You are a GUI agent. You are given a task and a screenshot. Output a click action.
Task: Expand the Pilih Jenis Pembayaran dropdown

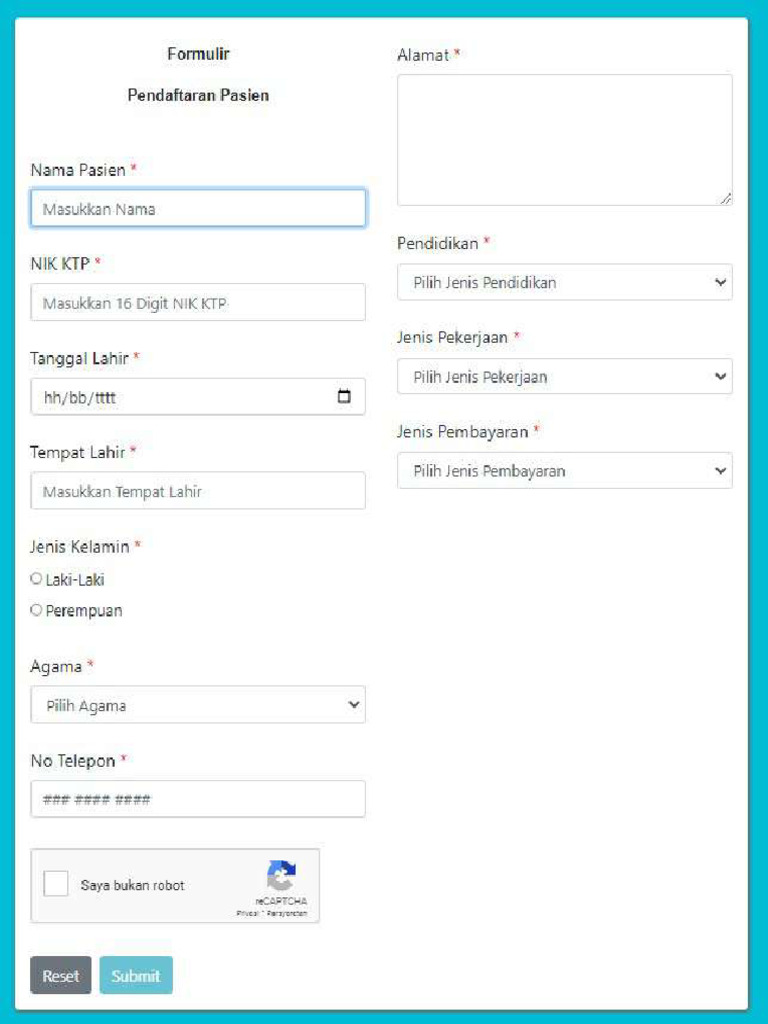564,471
